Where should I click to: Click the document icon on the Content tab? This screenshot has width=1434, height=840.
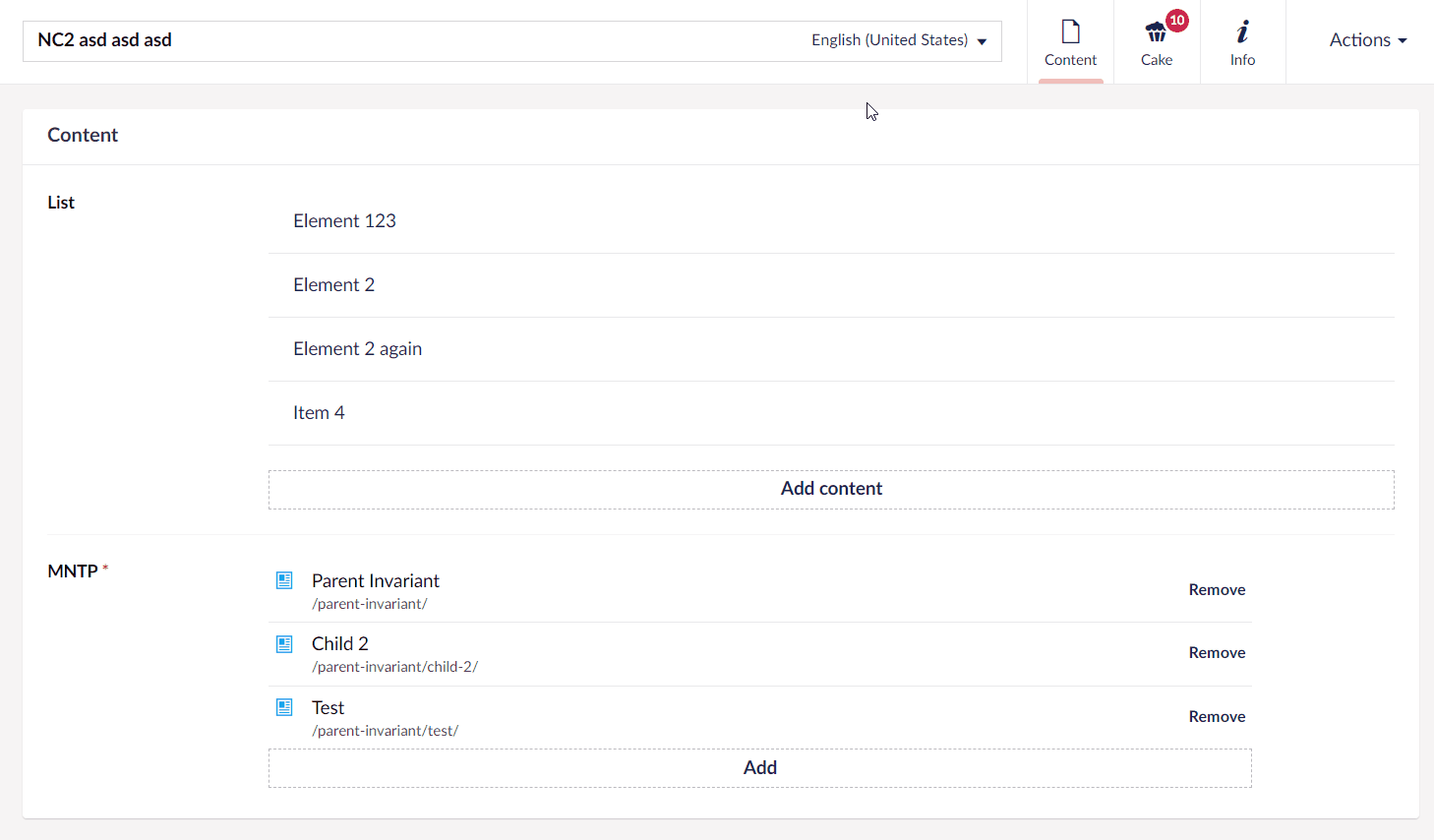(x=1070, y=32)
